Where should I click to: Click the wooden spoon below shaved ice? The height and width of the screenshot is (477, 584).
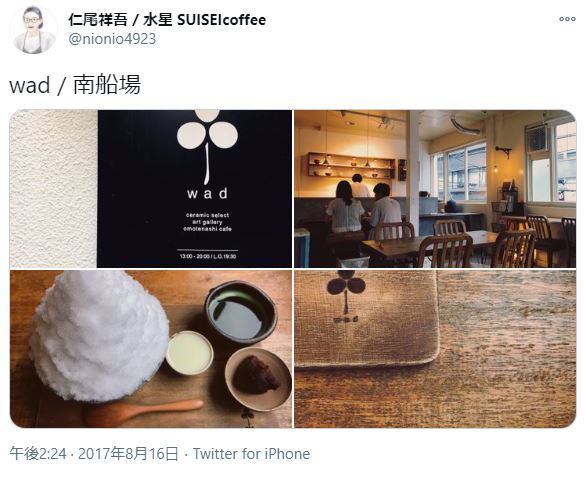point(143,413)
